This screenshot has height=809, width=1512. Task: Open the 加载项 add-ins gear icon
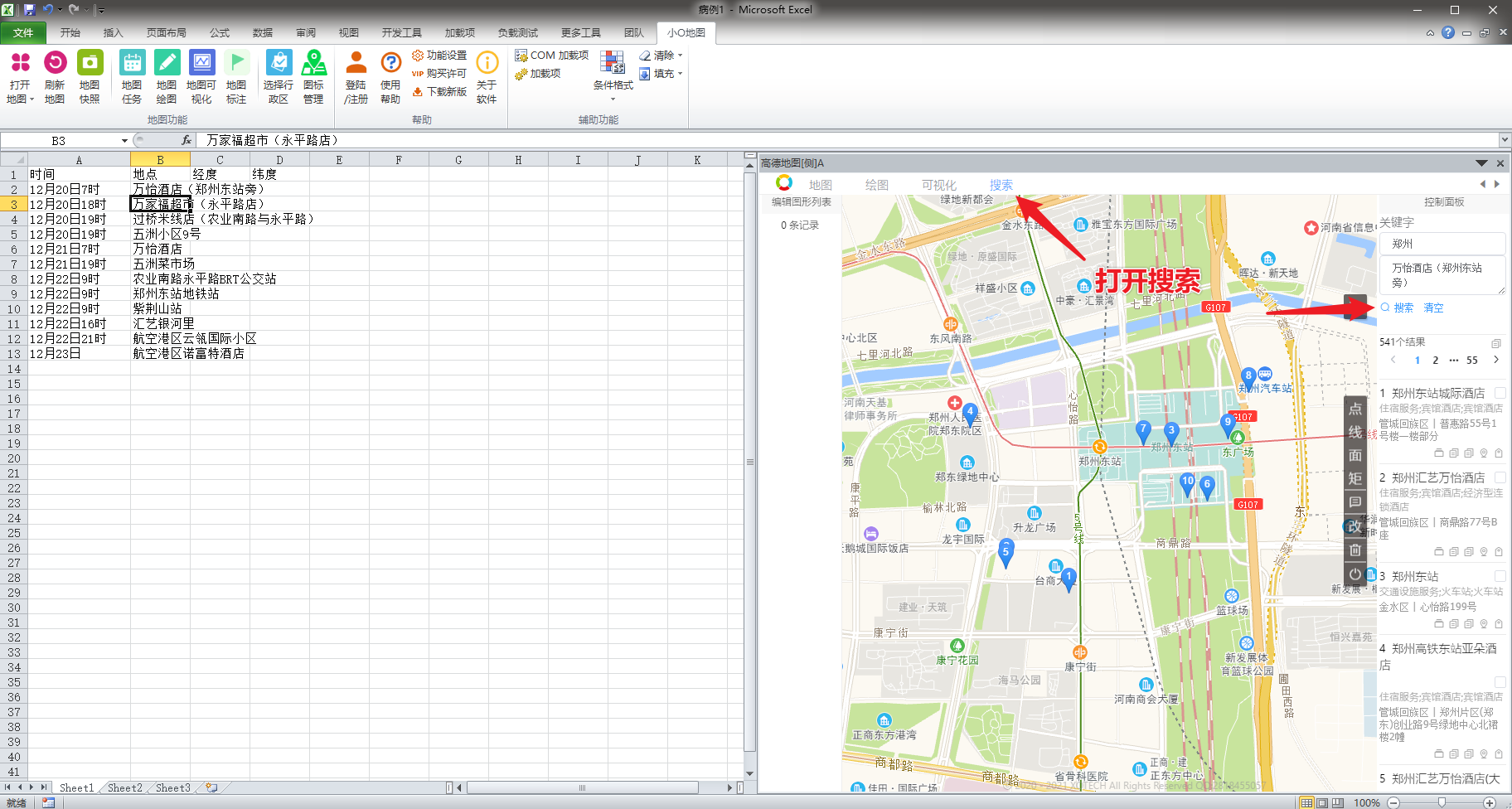coord(521,74)
